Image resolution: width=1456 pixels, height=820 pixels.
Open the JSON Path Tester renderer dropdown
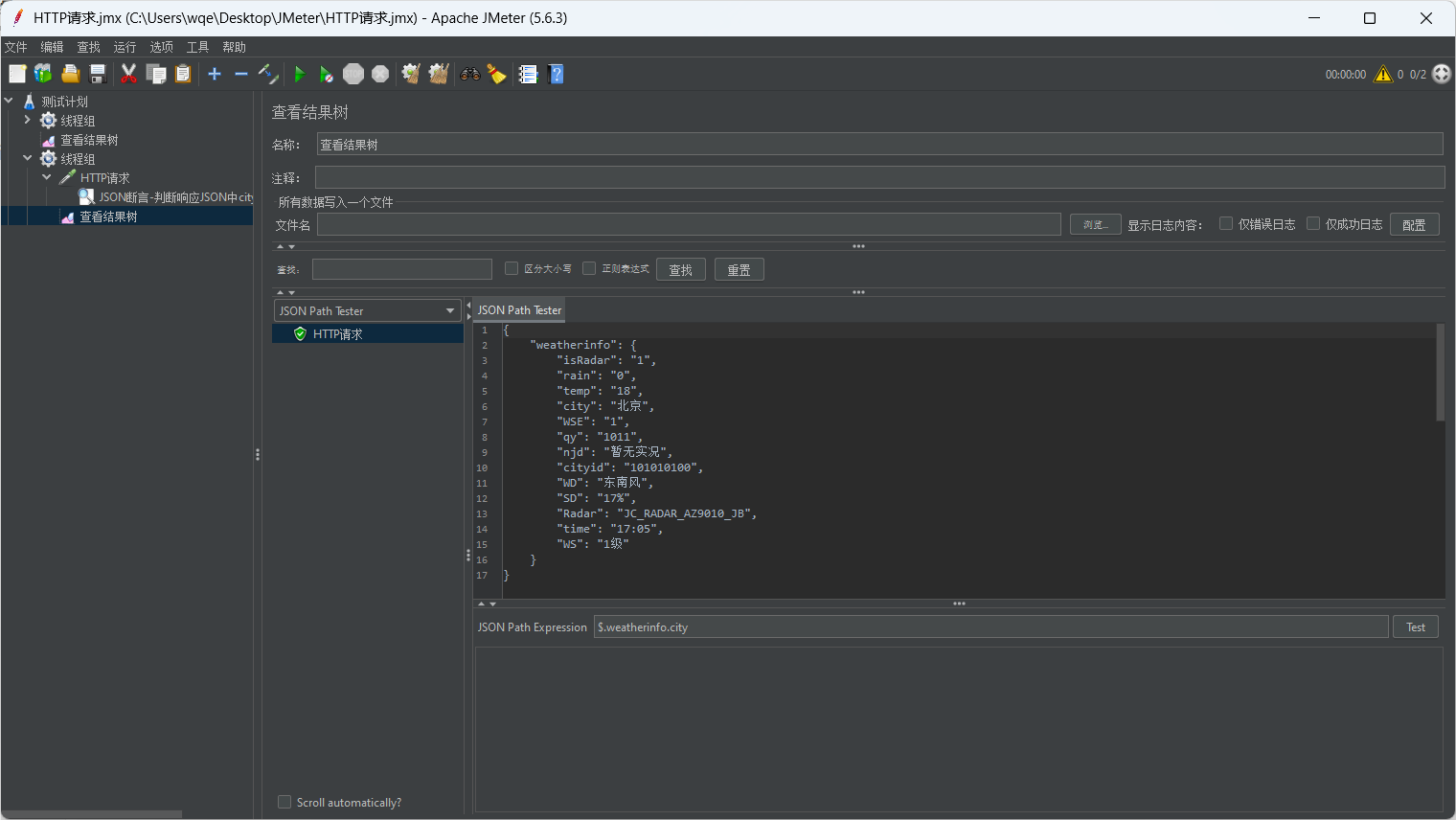[x=368, y=310]
